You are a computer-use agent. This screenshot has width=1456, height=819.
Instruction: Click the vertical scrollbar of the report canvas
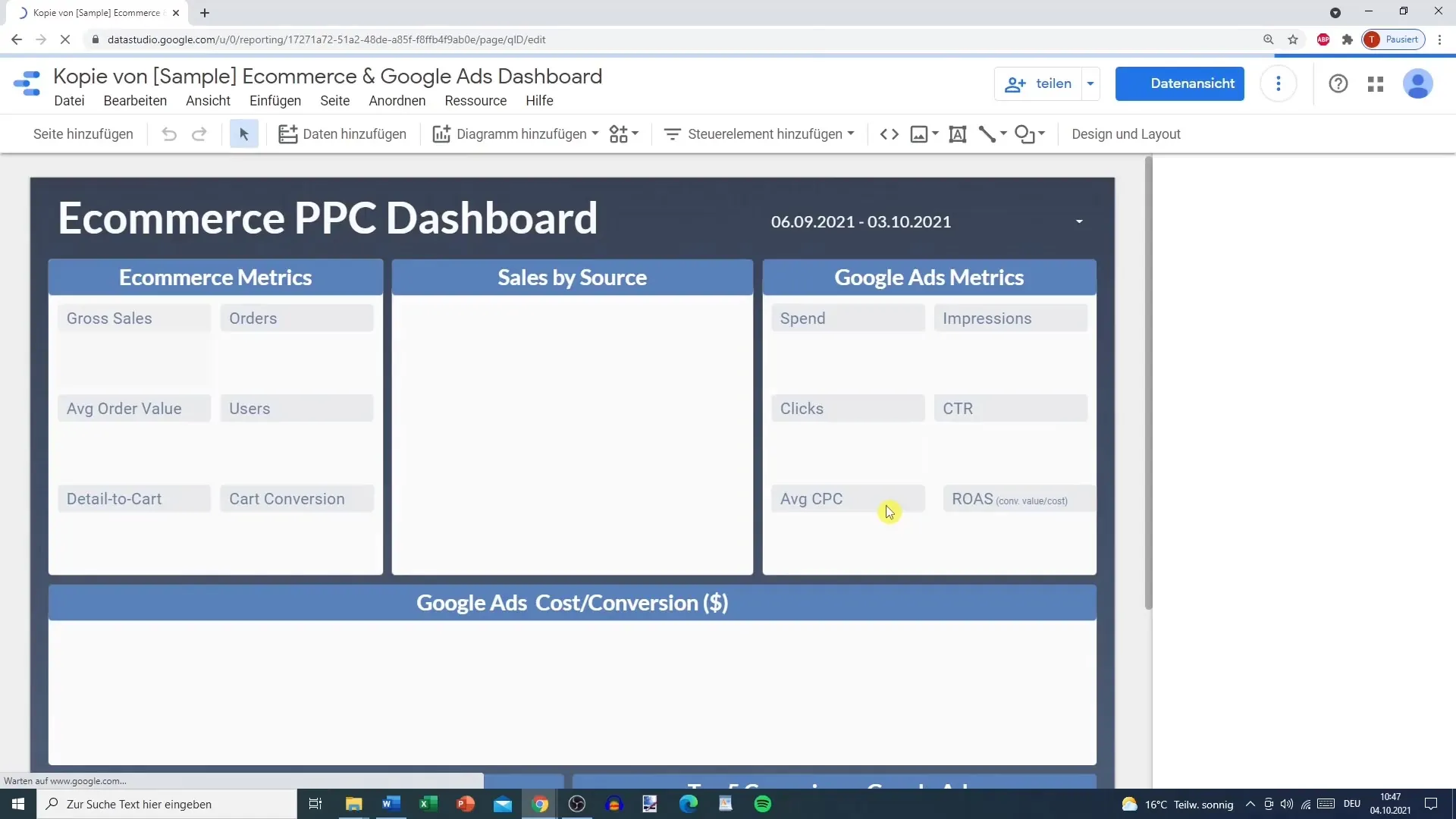[1148, 383]
